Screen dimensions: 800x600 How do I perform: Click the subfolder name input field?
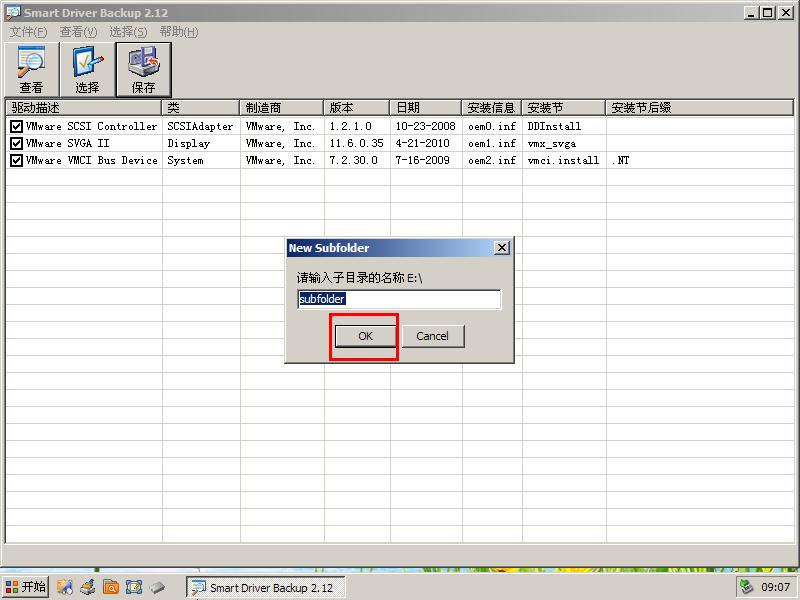(x=399, y=299)
